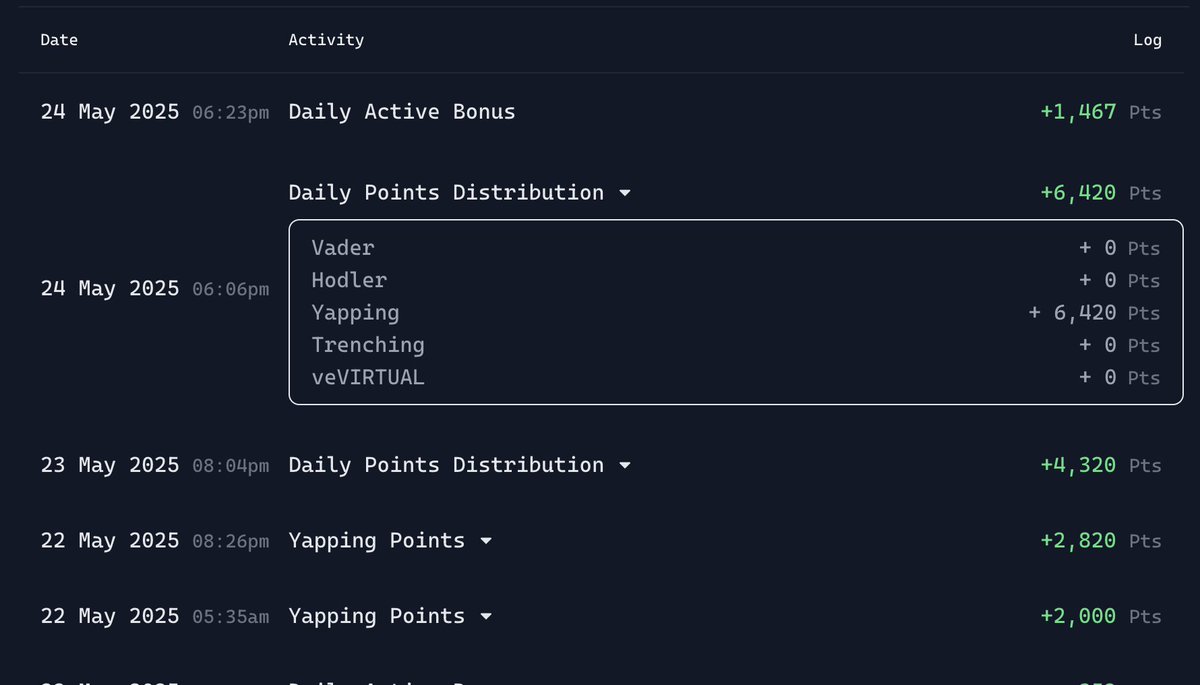Select the Vader row in the breakdown
The width and height of the screenshot is (1200, 685).
pyautogui.click(x=736, y=248)
